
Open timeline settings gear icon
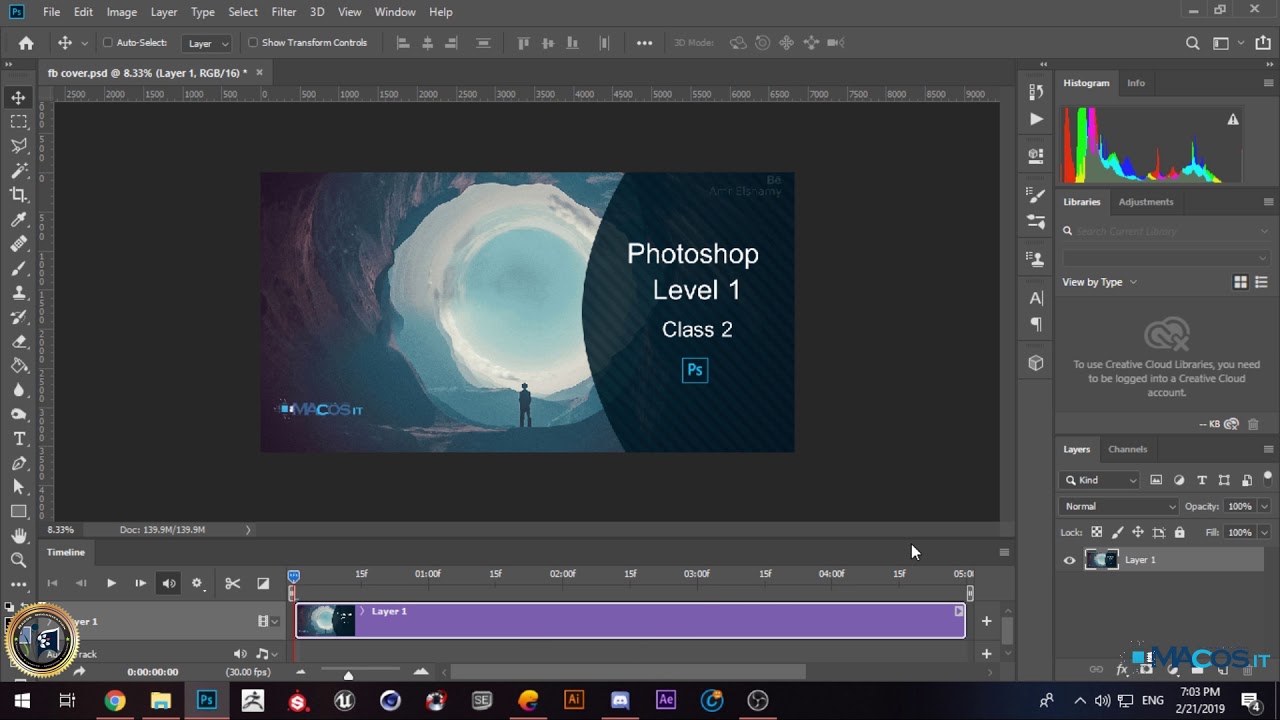coord(197,583)
